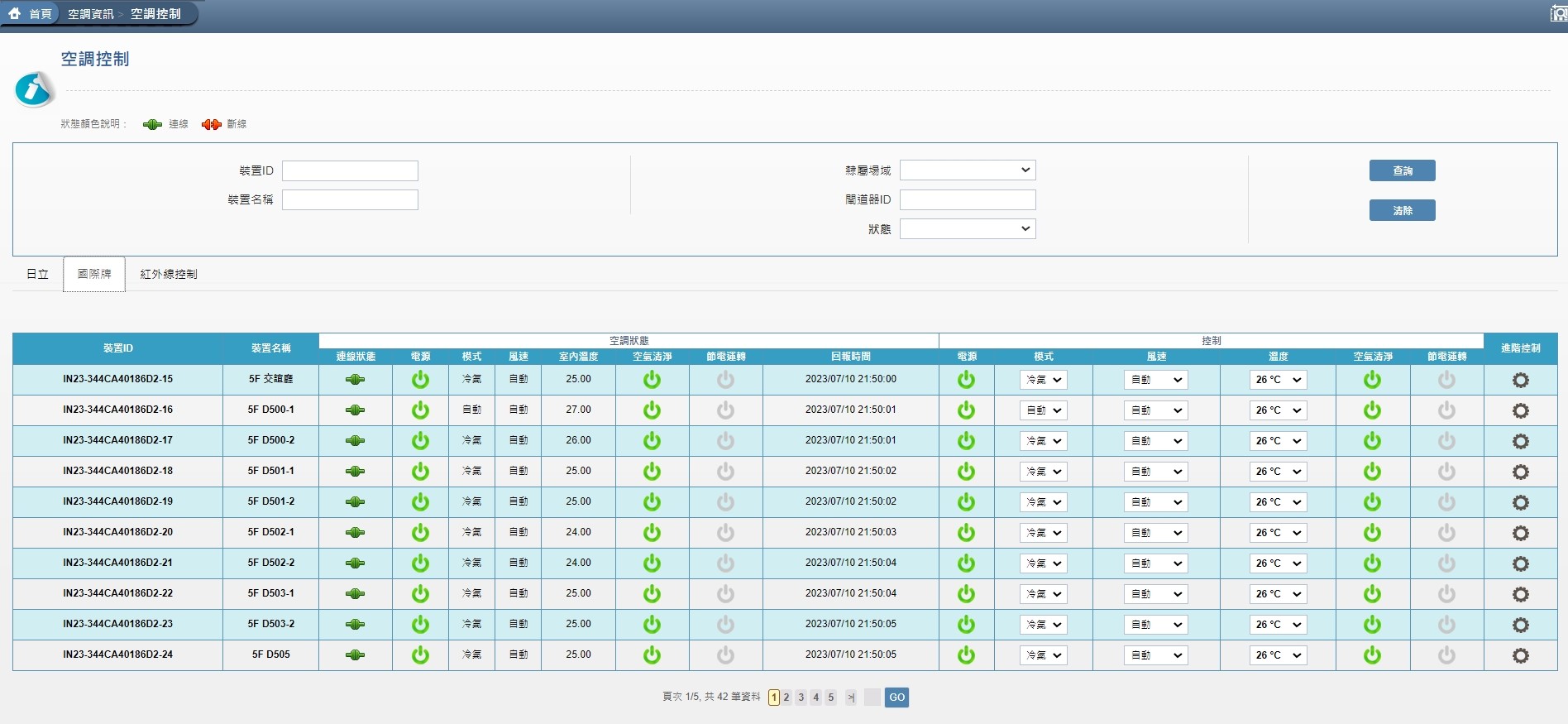The image size is (1568, 724).
Task: Click the 查詢 search button
Action: (x=1403, y=170)
